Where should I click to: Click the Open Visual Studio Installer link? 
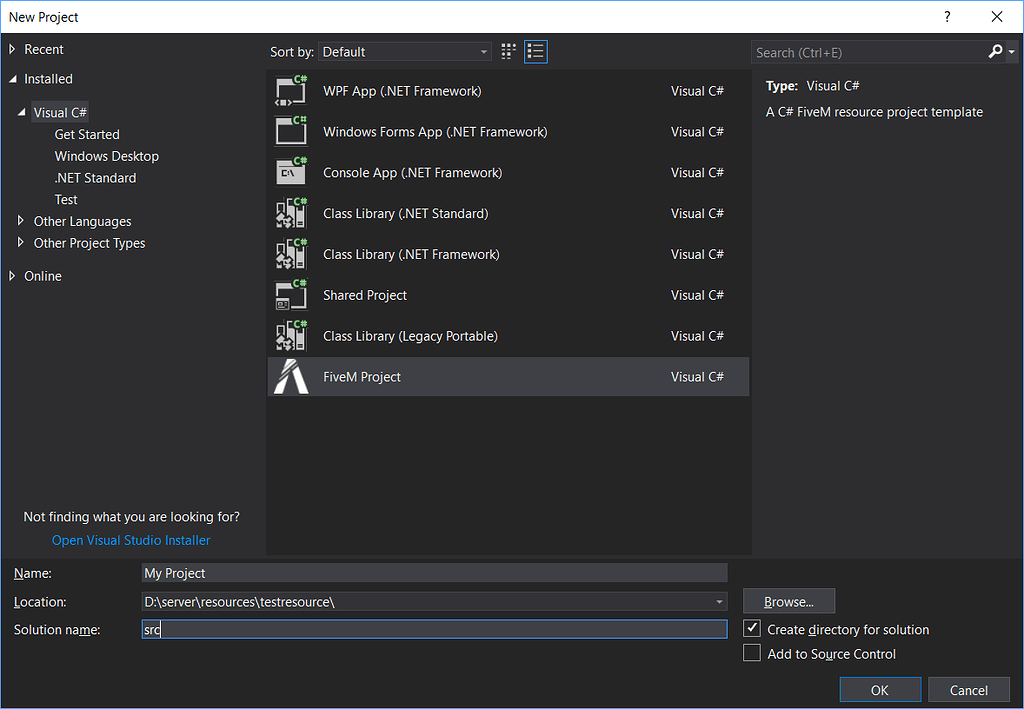(130, 540)
